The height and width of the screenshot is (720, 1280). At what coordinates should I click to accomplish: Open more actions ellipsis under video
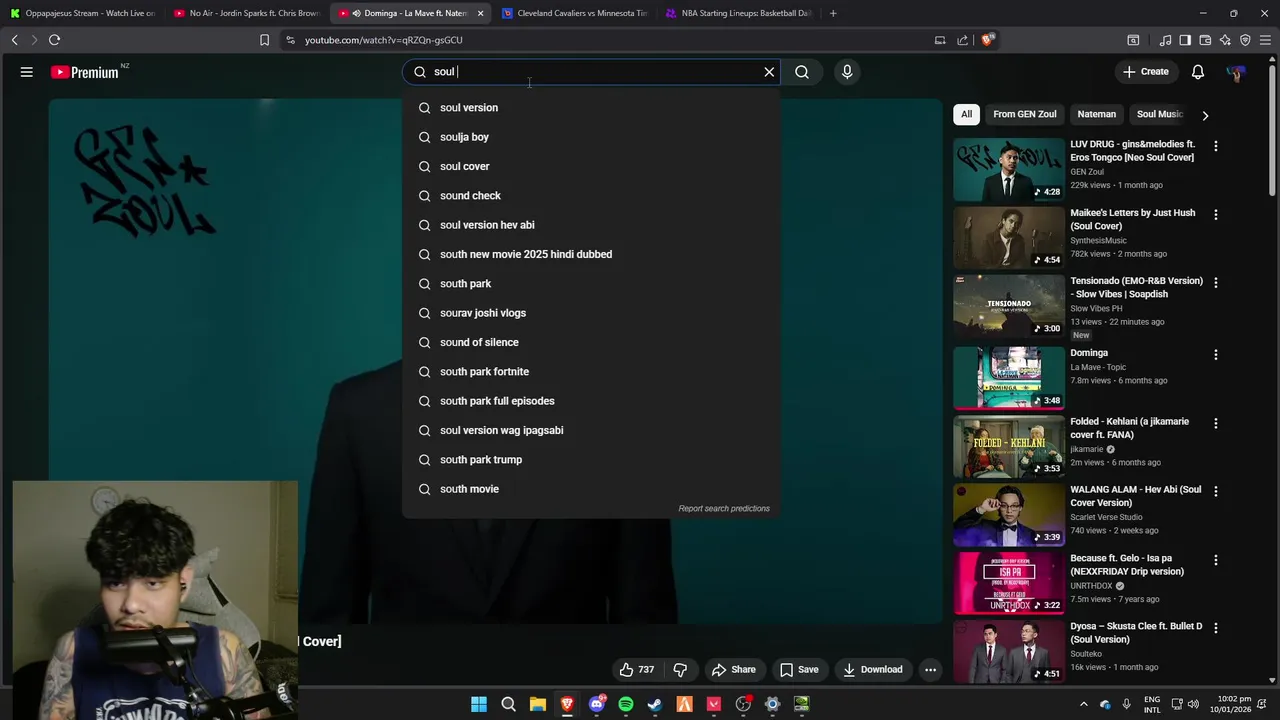pos(930,670)
